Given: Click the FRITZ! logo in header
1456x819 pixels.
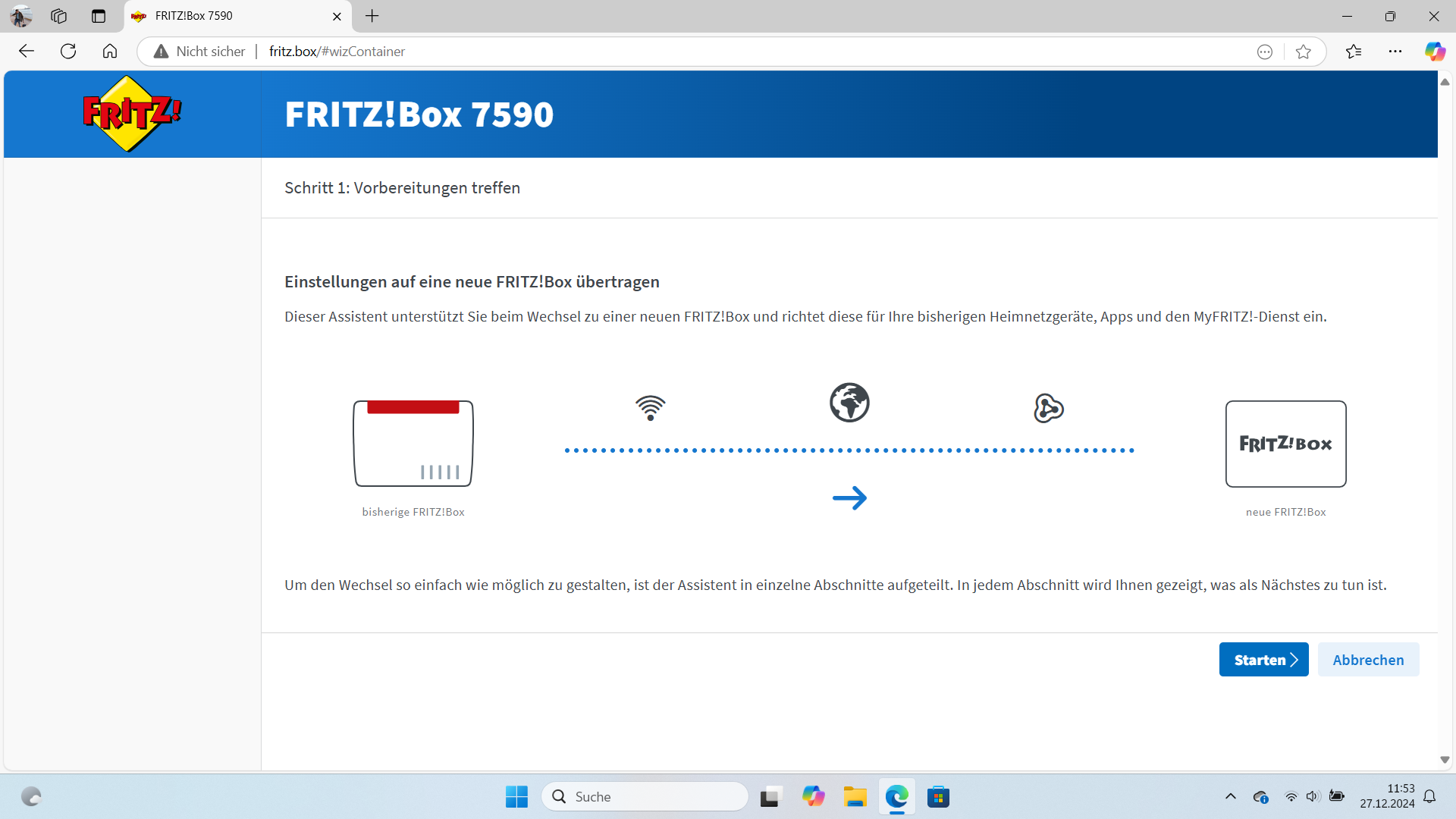Looking at the screenshot, I should click(x=132, y=114).
